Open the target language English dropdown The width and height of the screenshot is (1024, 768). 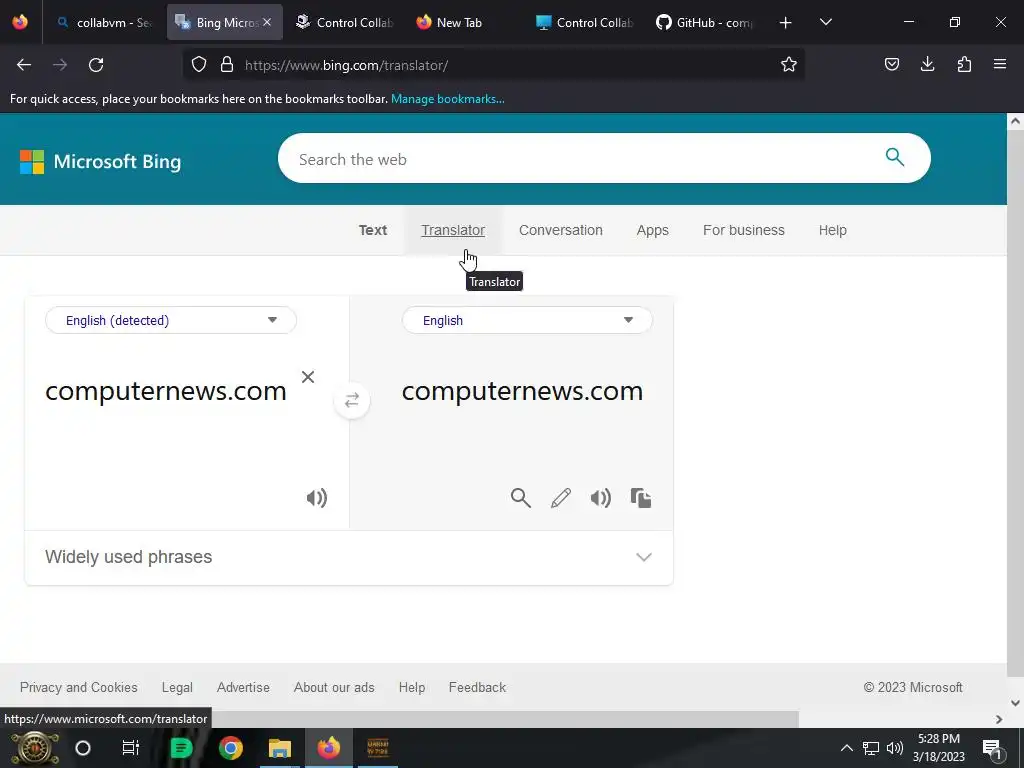527,320
